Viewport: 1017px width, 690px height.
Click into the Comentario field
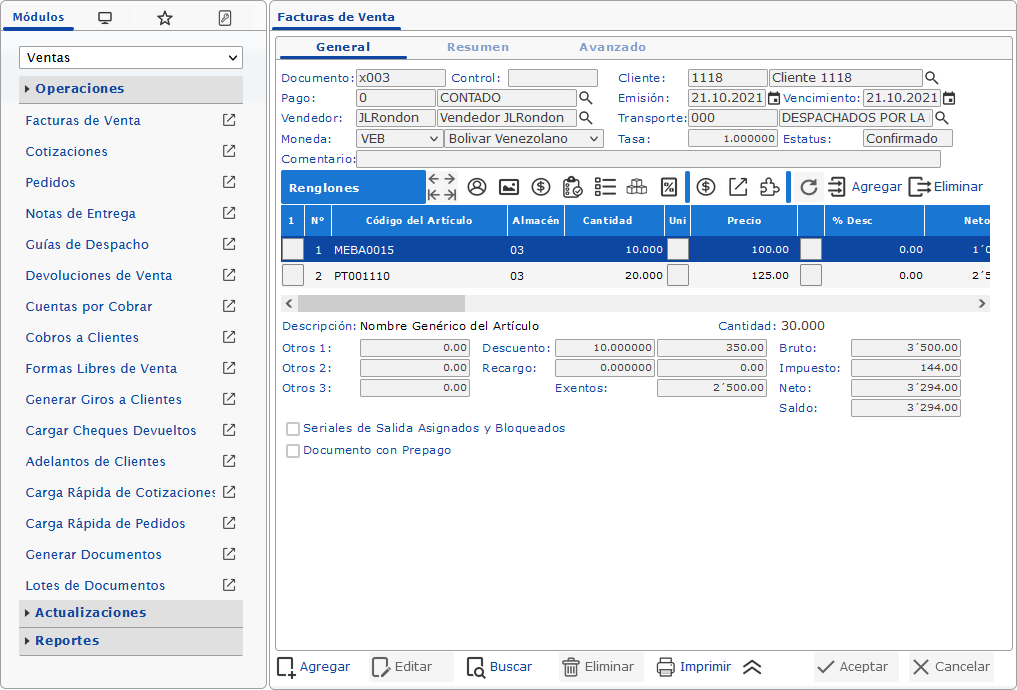(x=648, y=159)
